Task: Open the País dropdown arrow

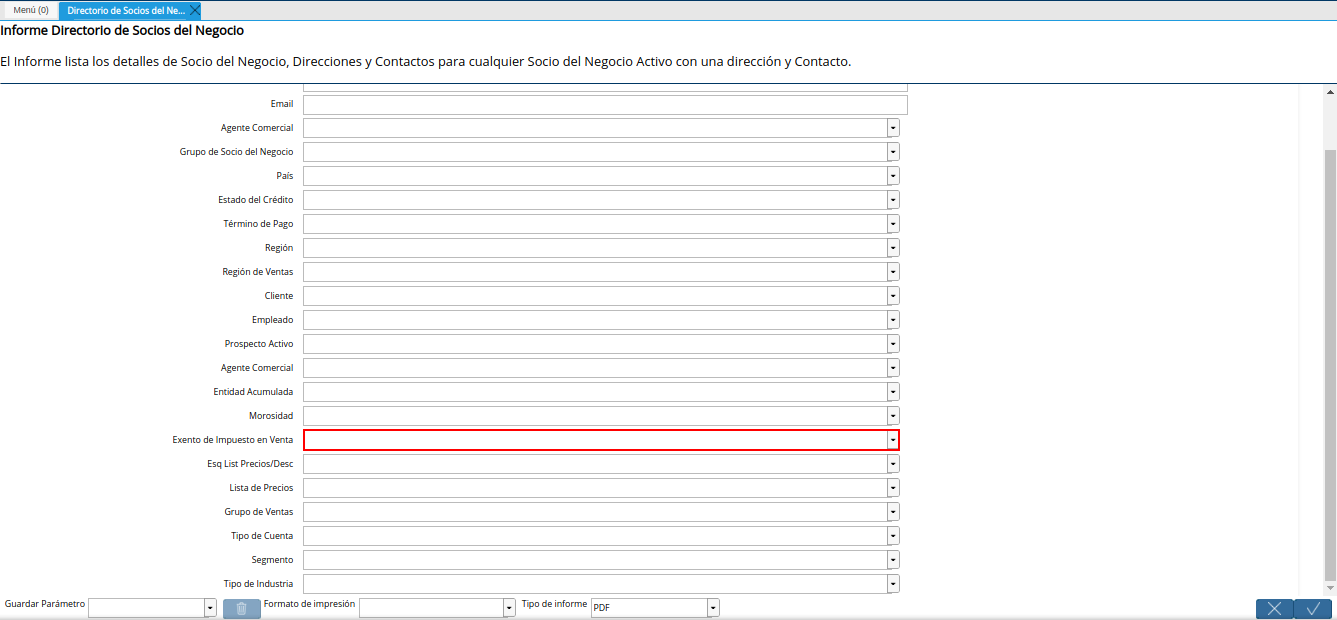Action: 893,176
